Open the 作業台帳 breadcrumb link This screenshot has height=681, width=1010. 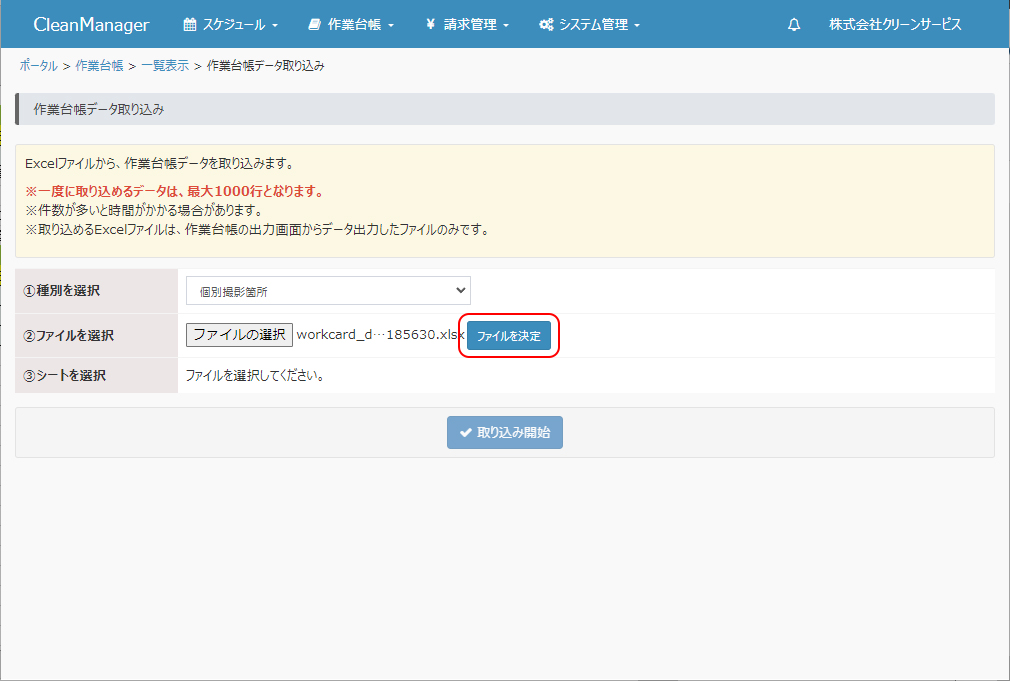click(99, 66)
